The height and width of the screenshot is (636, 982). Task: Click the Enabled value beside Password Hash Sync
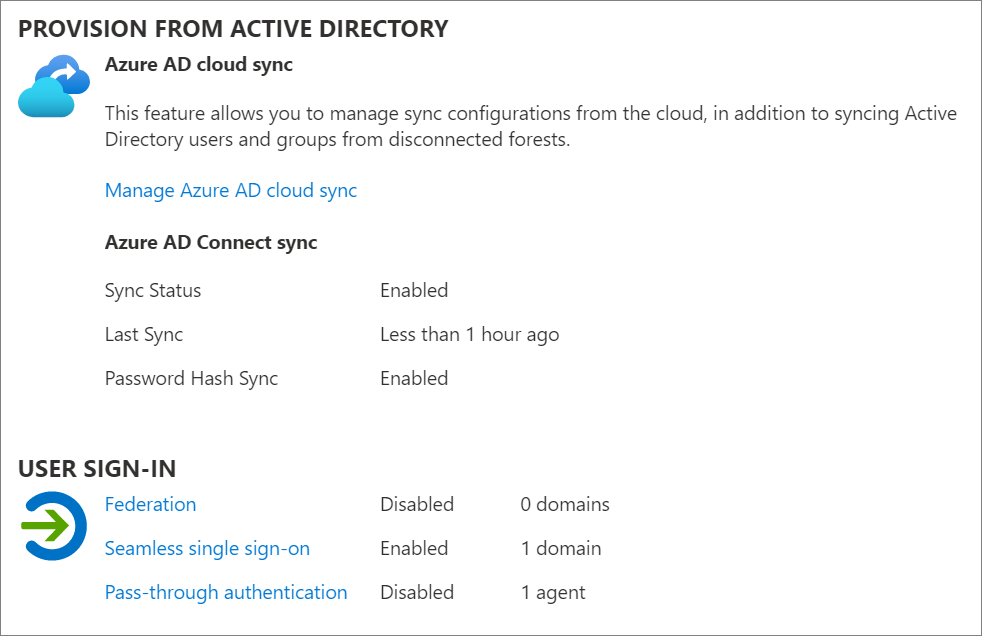(414, 378)
